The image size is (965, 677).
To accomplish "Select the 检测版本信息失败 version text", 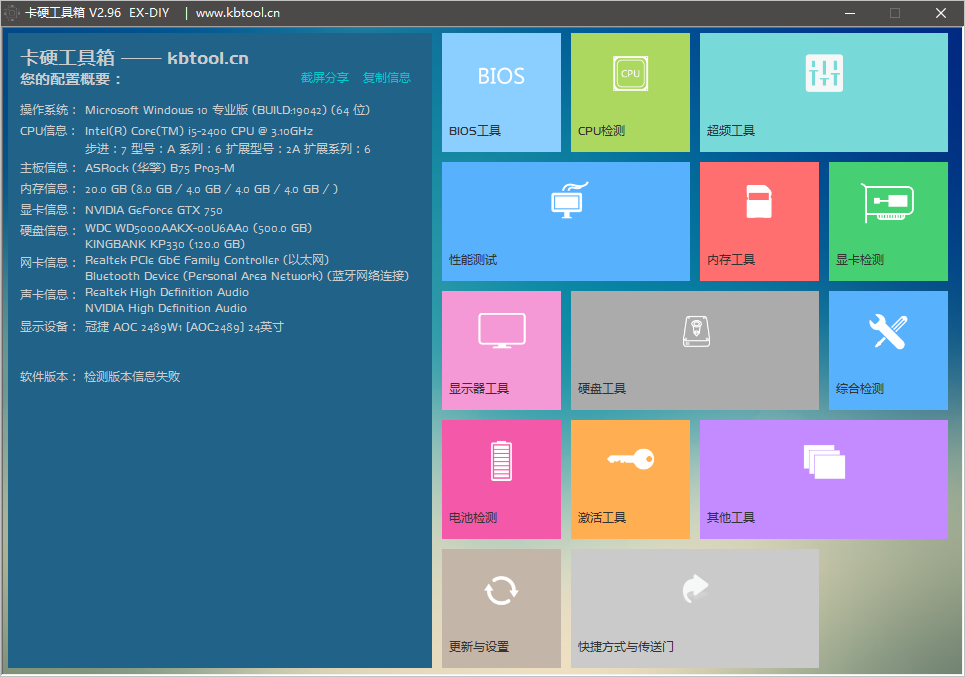I will [x=132, y=377].
